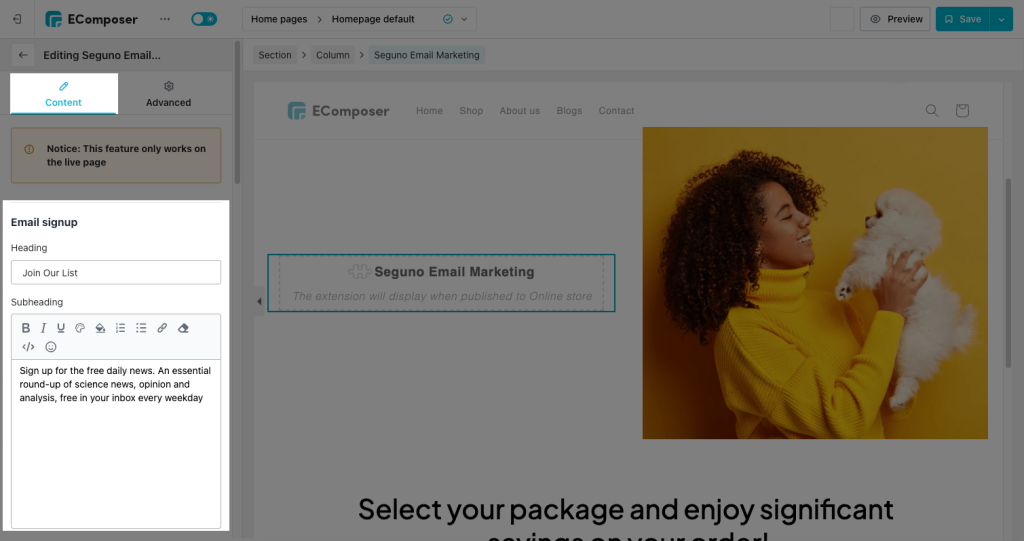1024x541 pixels.
Task: Switch to the Advanced tab
Action: [x=168, y=94]
